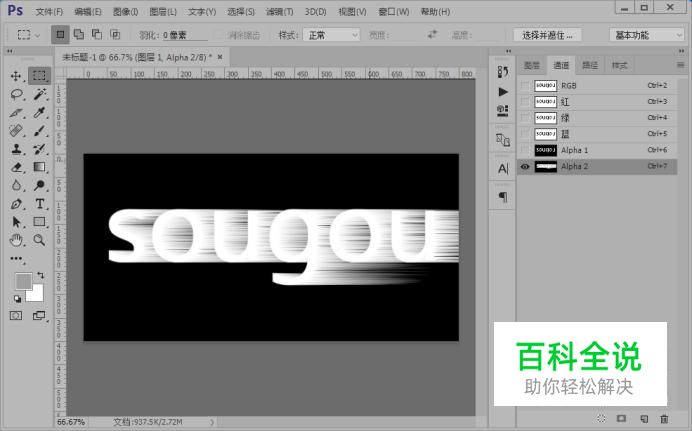Choose Add to selection mode
692x431 pixels.
click(x=79, y=34)
